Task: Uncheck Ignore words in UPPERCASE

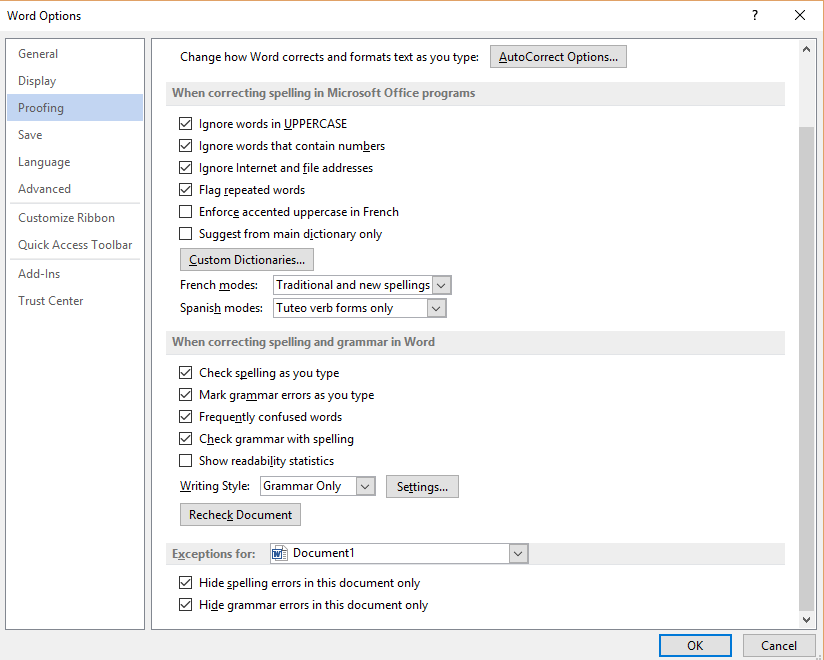Action: (x=186, y=123)
